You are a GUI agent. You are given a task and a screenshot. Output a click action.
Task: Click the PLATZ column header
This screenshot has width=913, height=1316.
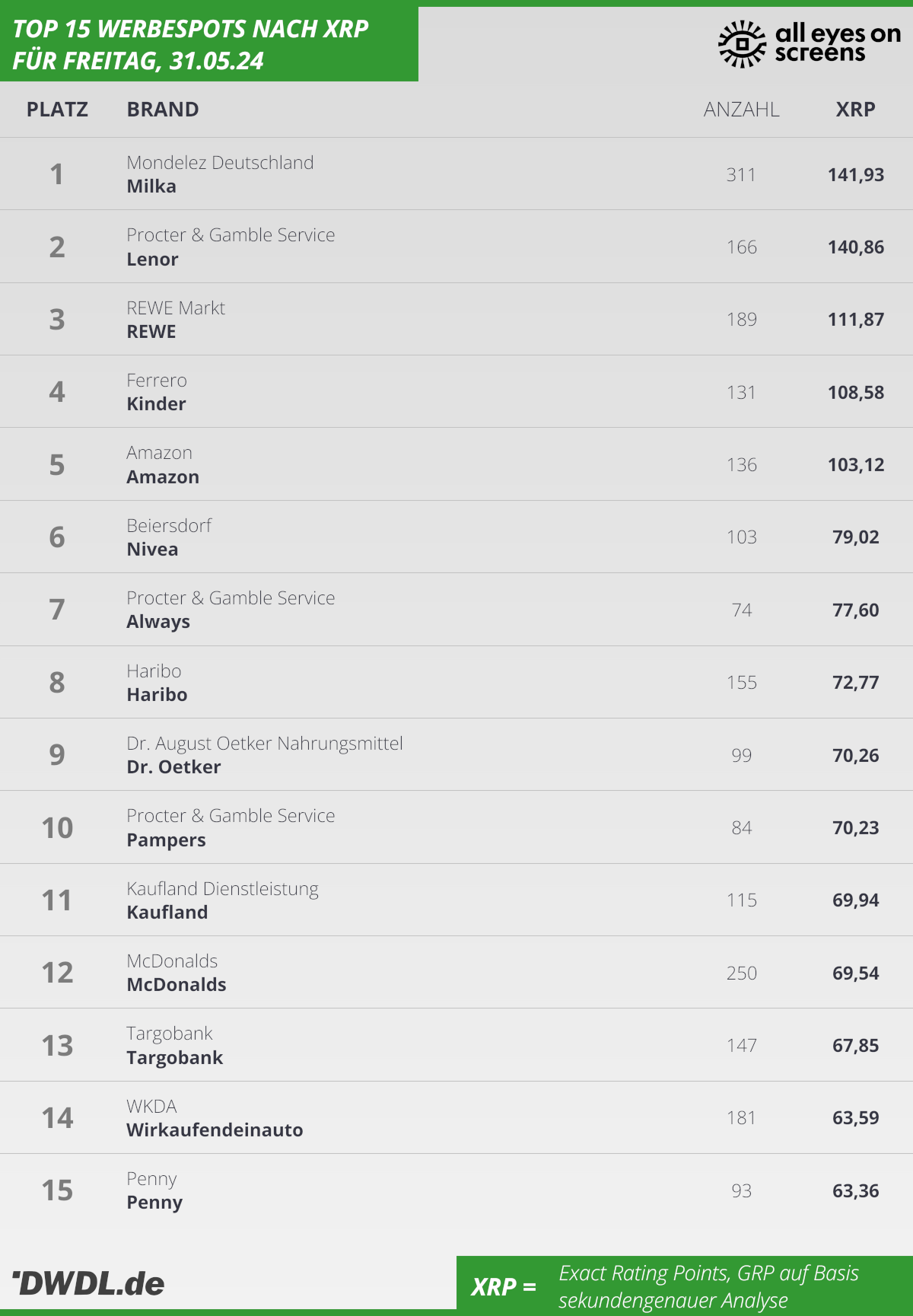coord(57,110)
